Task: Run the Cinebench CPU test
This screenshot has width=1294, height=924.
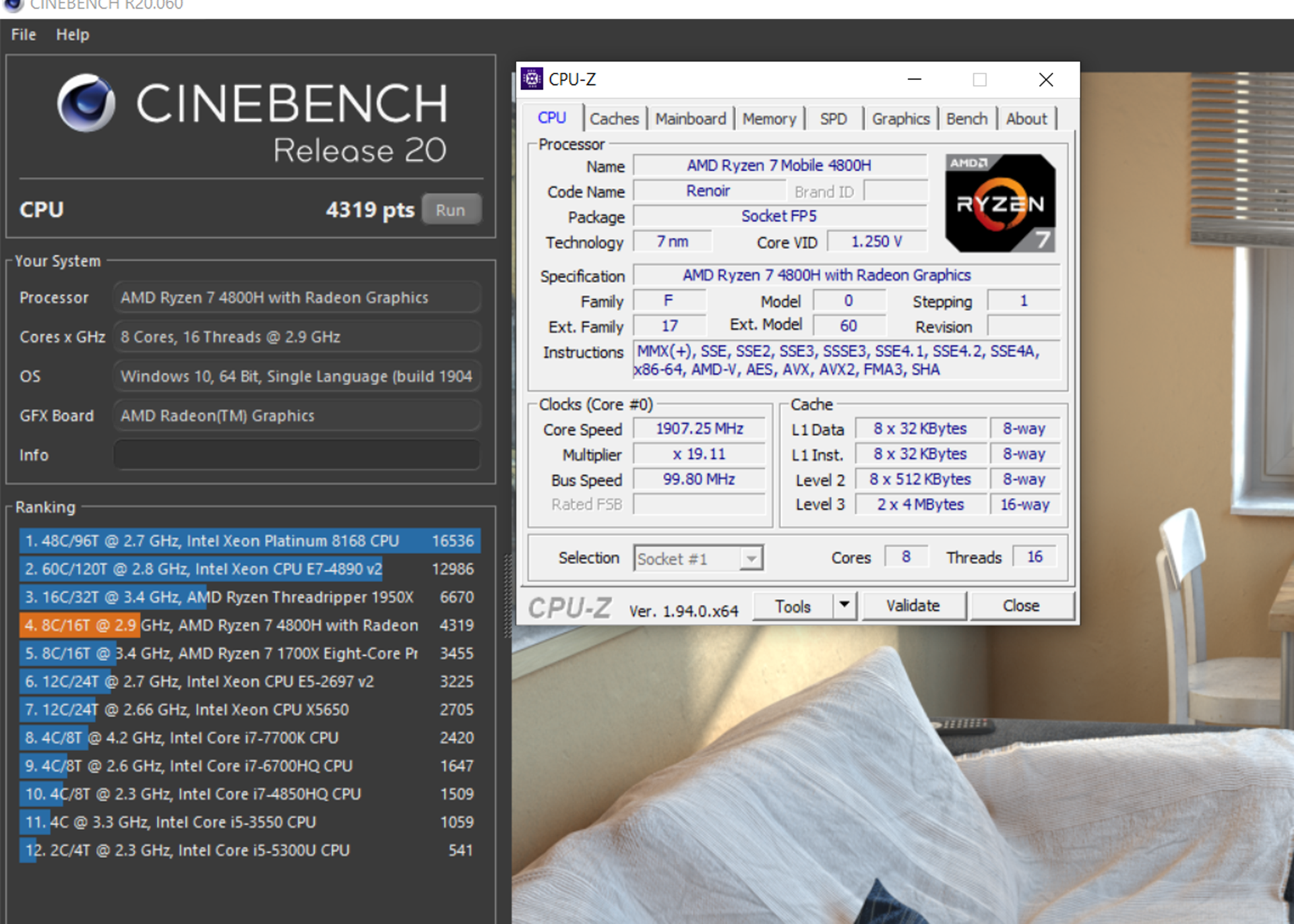Action: [451, 210]
